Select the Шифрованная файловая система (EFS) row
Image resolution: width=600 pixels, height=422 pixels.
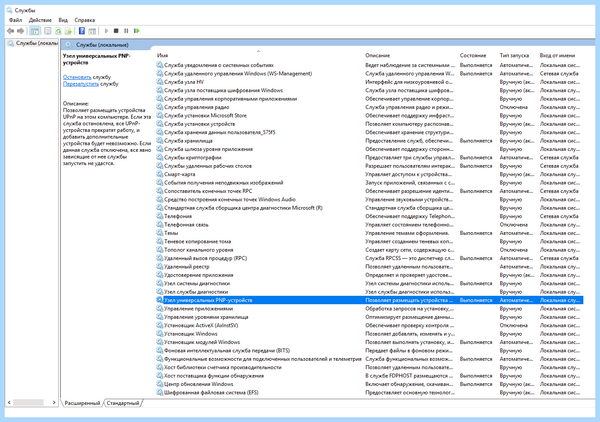369,393
